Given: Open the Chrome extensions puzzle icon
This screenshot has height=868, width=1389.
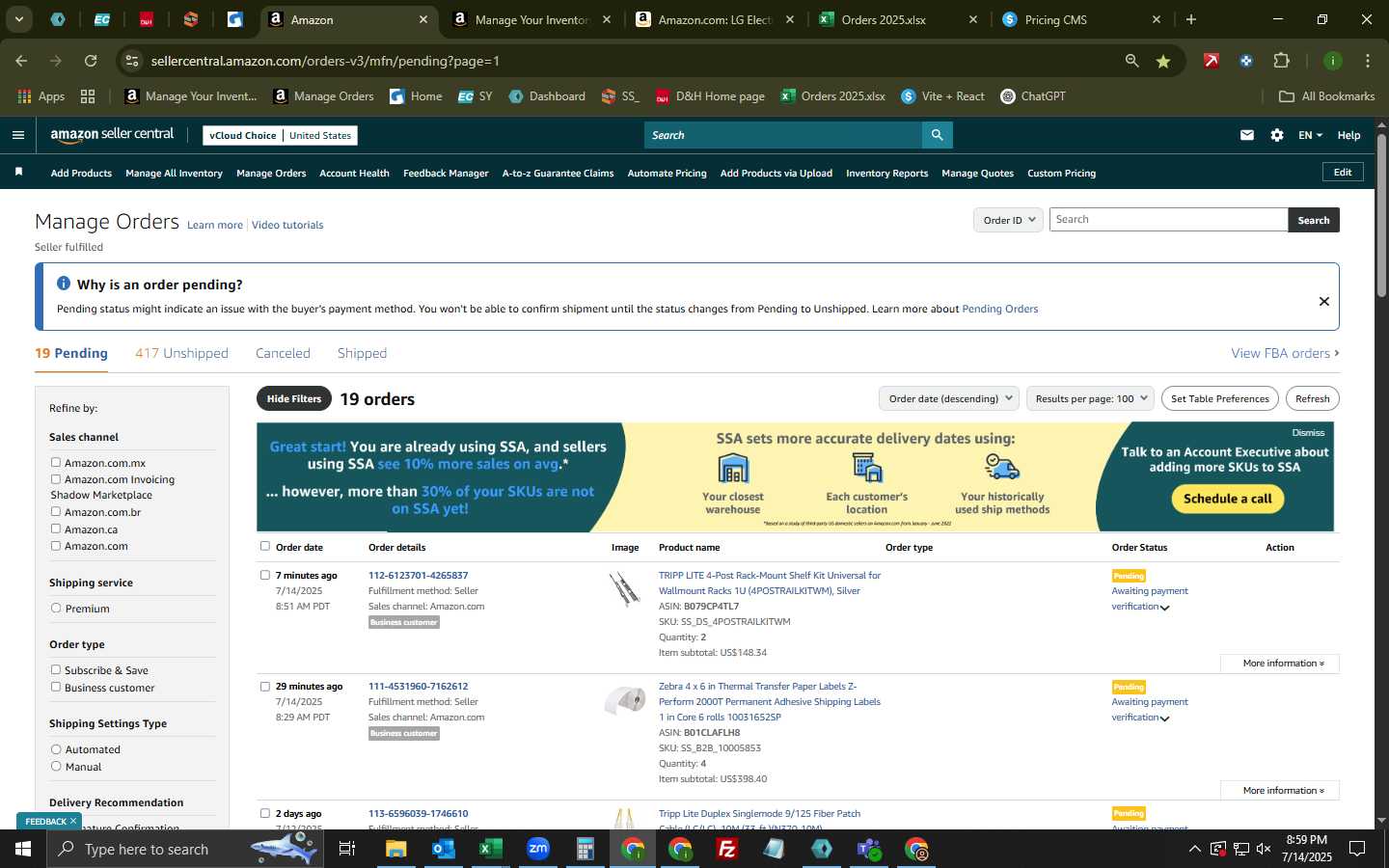Looking at the screenshot, I should (1282, 61).
